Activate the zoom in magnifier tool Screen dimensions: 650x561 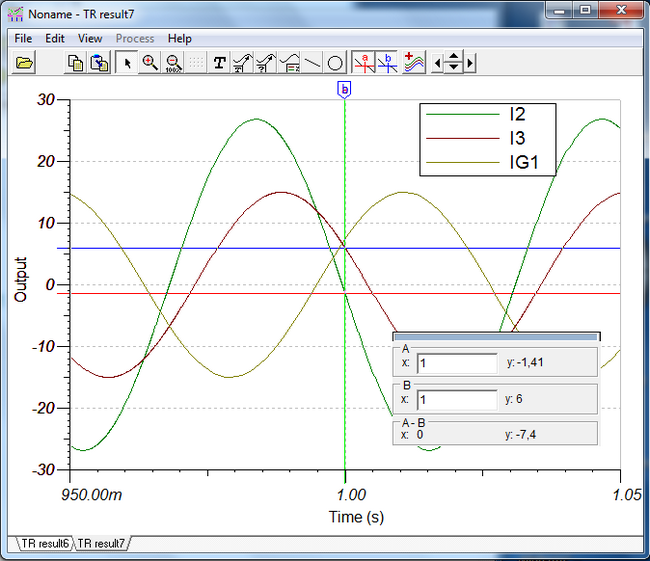pyautogui.click(x=150, y=63)
